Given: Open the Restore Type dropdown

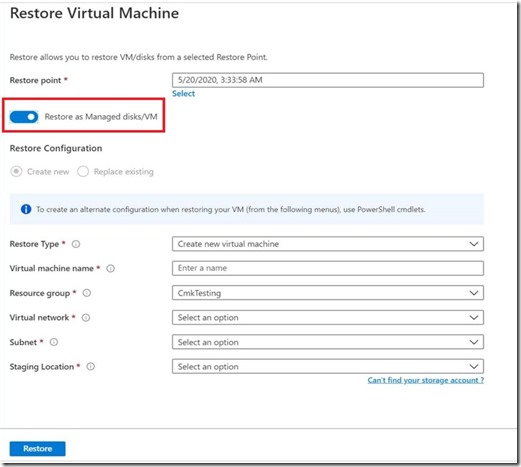Looking at the screenshot, I should tap(328, 244).
